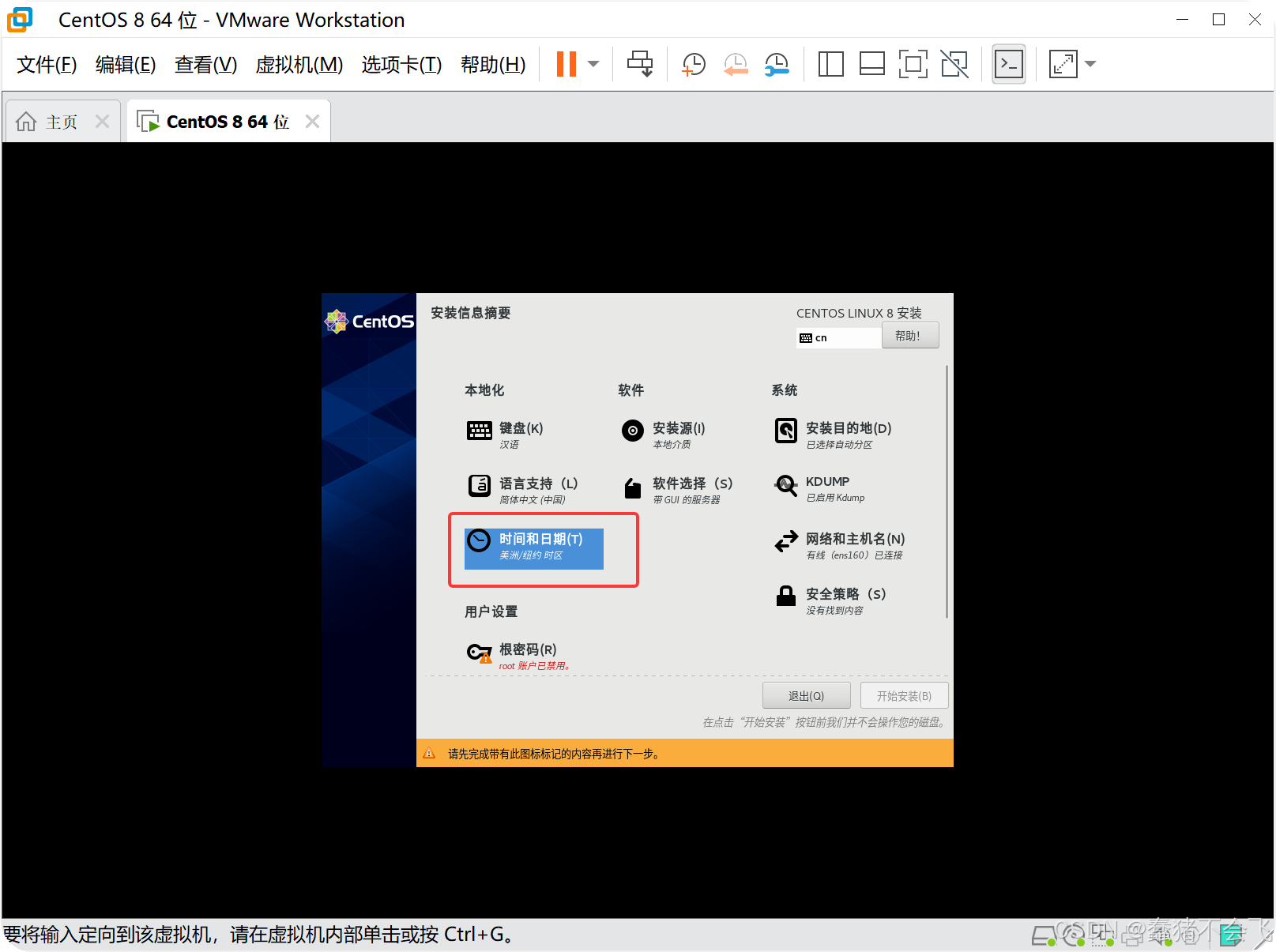The height and width of the screenshot is (952, 1276).
Task: Open 网络和主机名(N) network settings
Action: [x=840, y=545]
